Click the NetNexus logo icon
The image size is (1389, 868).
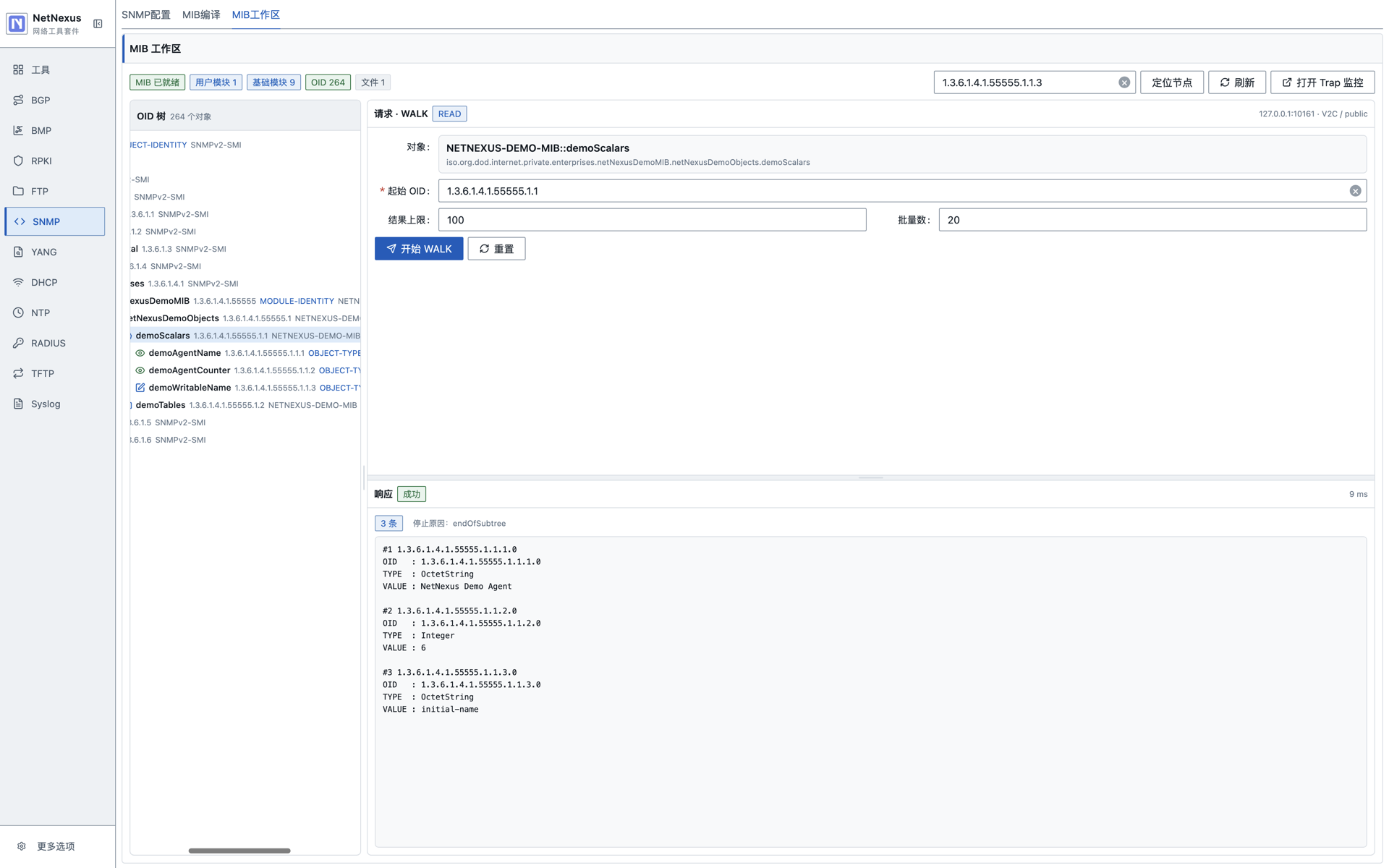tap(17, 24)
